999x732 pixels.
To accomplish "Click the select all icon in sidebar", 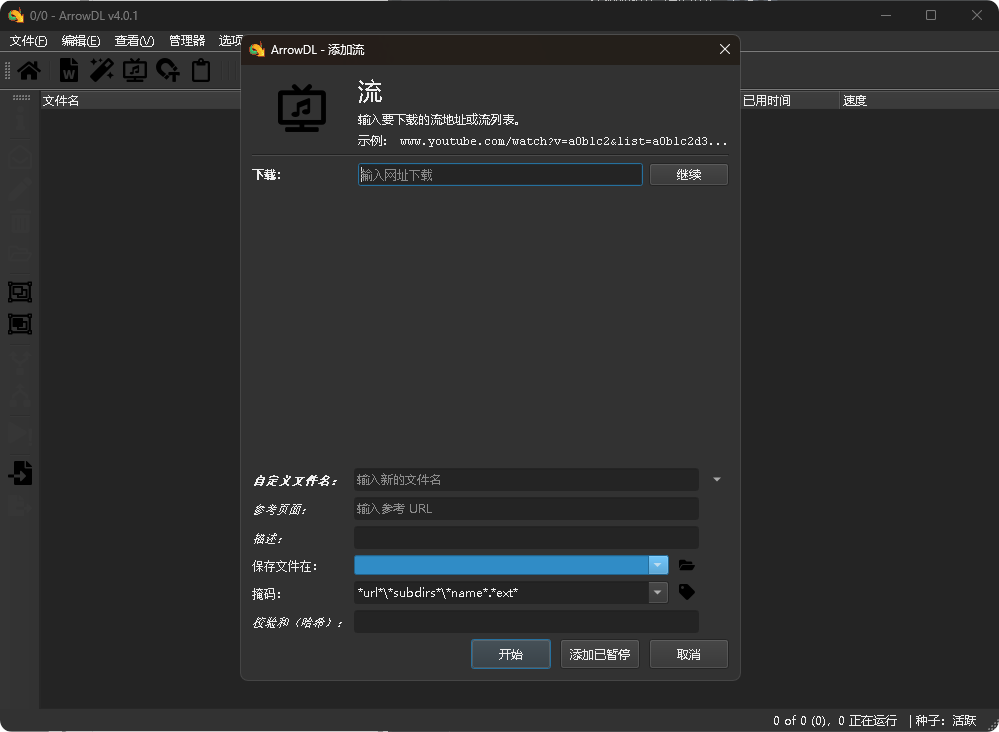I will click(x=20, y=292).
